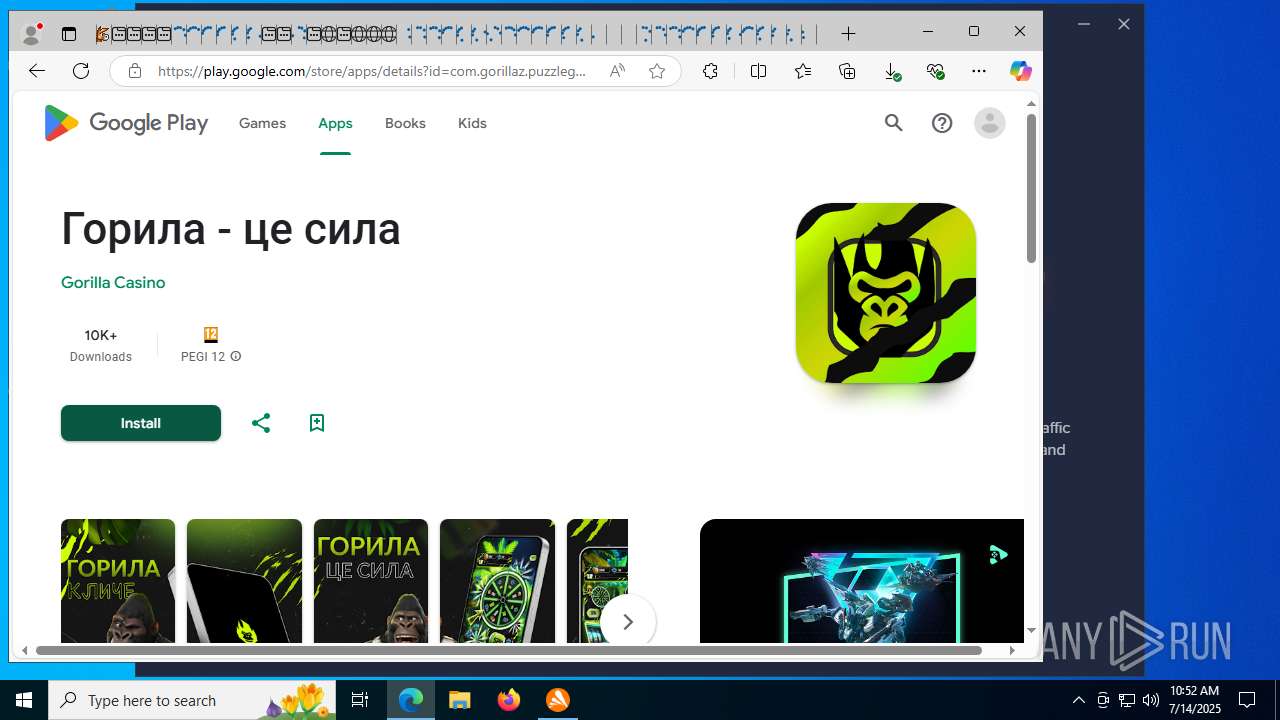1280x720 pixels.
Task: Share the app using share icon
Action: pyautogui.click(x=261, y=423)
